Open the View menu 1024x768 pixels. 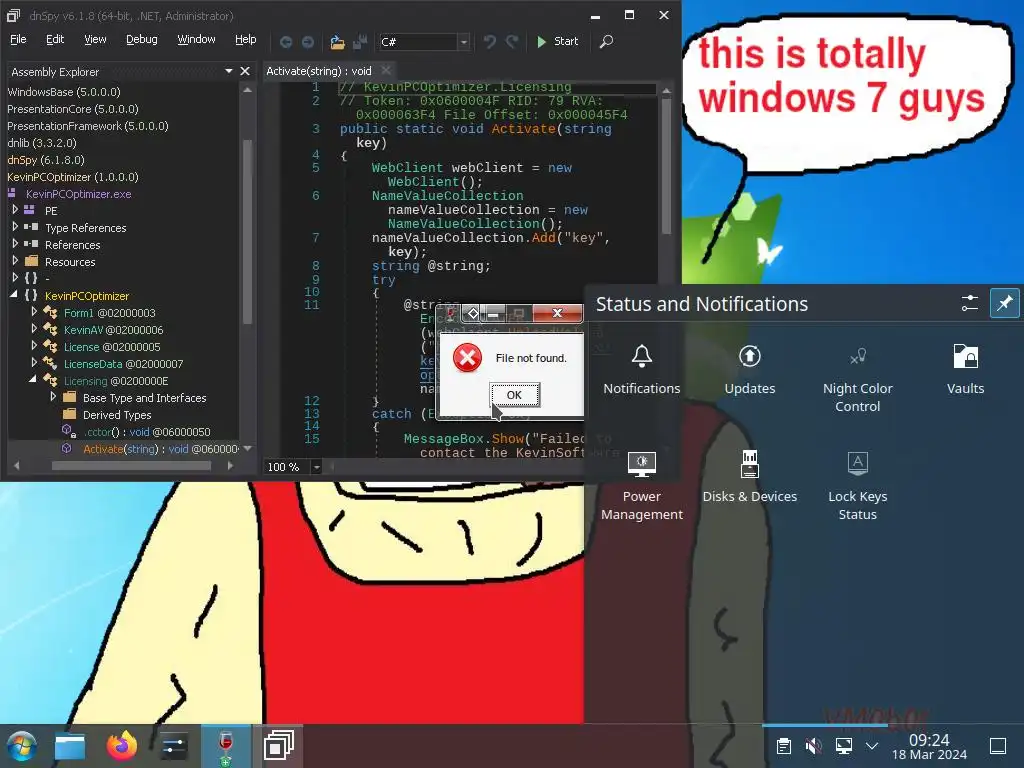pos(95,39)
